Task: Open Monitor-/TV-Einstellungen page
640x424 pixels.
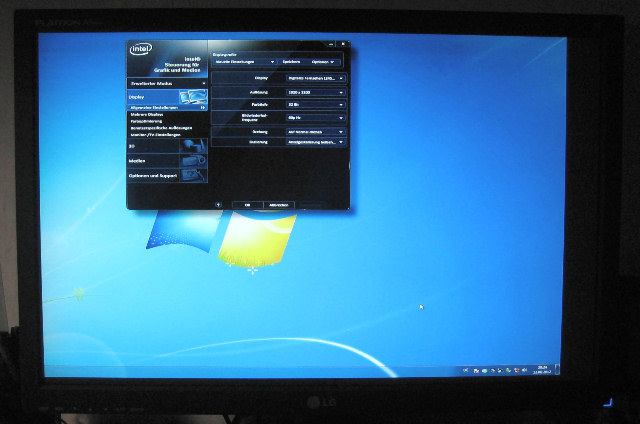Action: pyautogui.click(x=156, y=135)
